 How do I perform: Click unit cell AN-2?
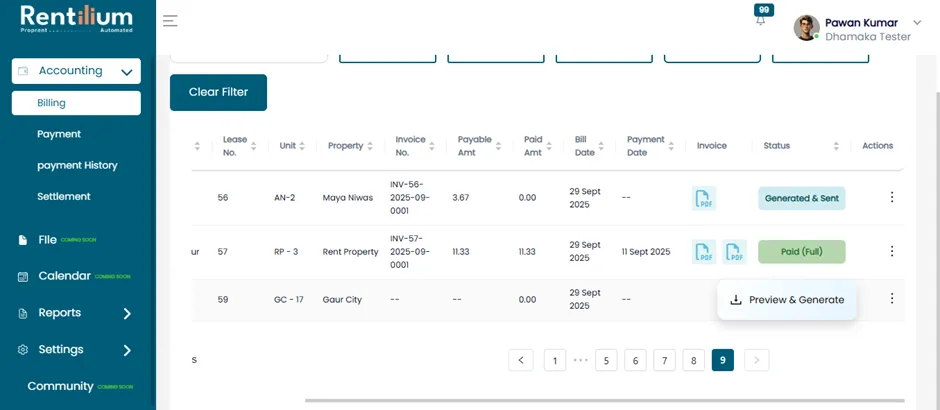click(x=284, y=198)
